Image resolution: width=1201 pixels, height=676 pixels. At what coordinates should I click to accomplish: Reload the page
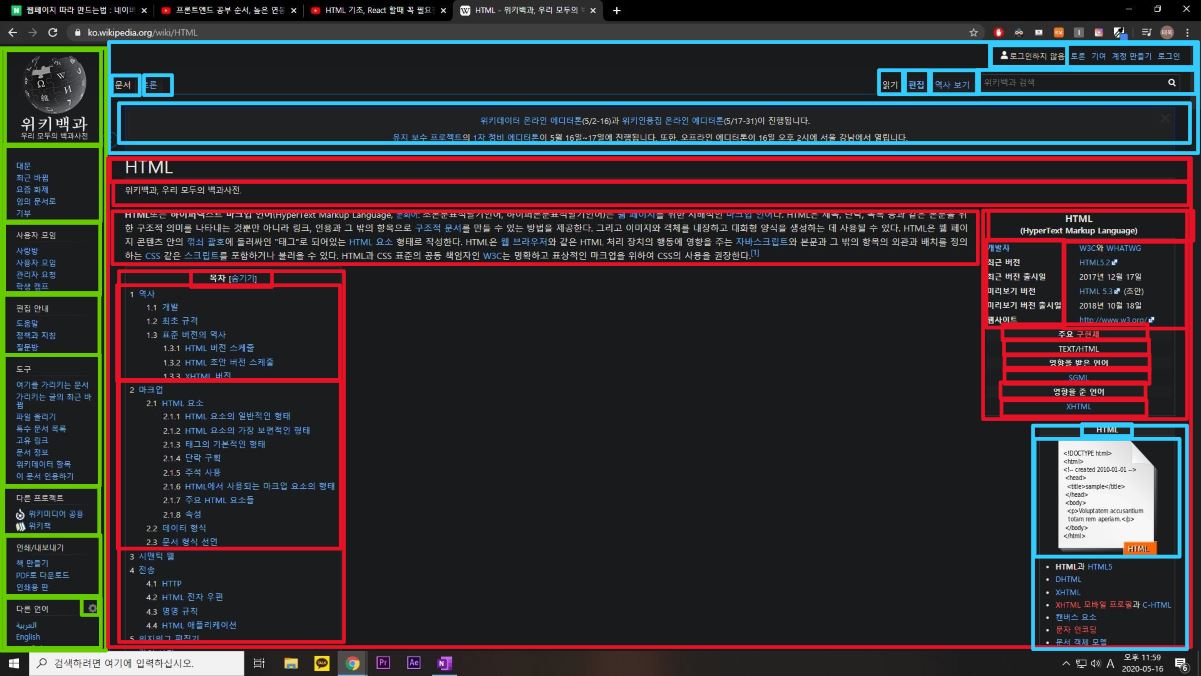pos(53,32)
